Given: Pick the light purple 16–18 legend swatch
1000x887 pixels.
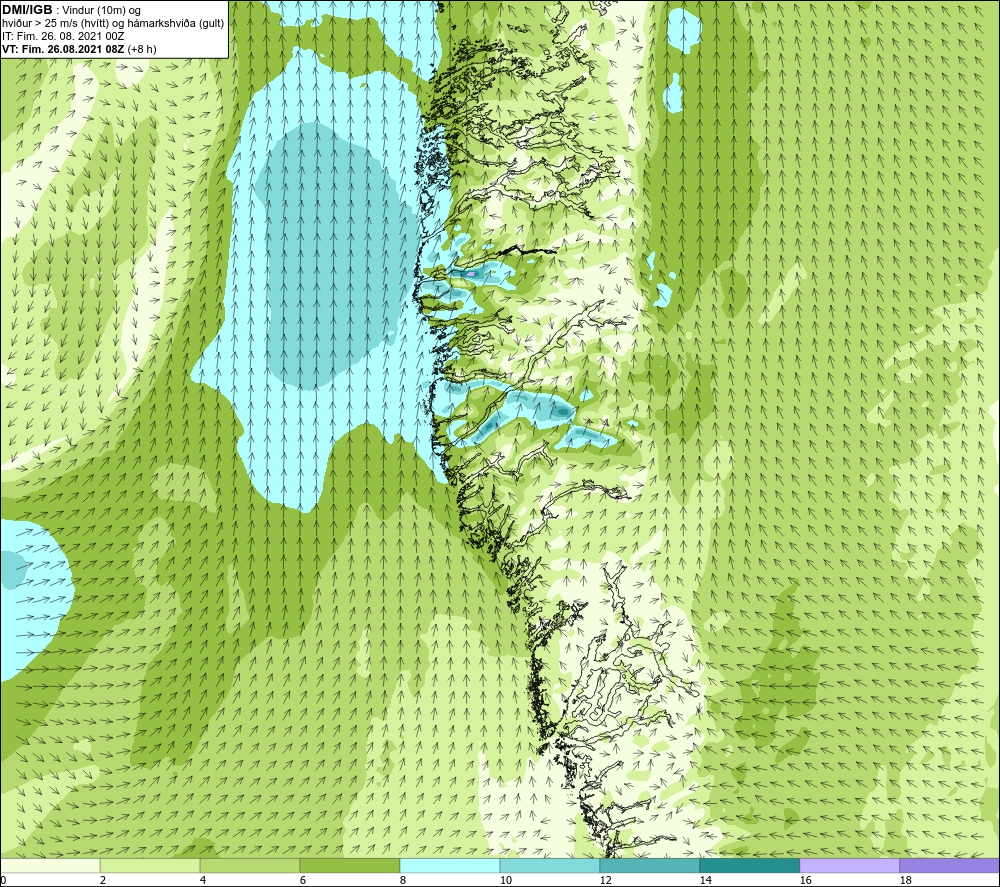Looking at the screenshot, I should point(849,865).
